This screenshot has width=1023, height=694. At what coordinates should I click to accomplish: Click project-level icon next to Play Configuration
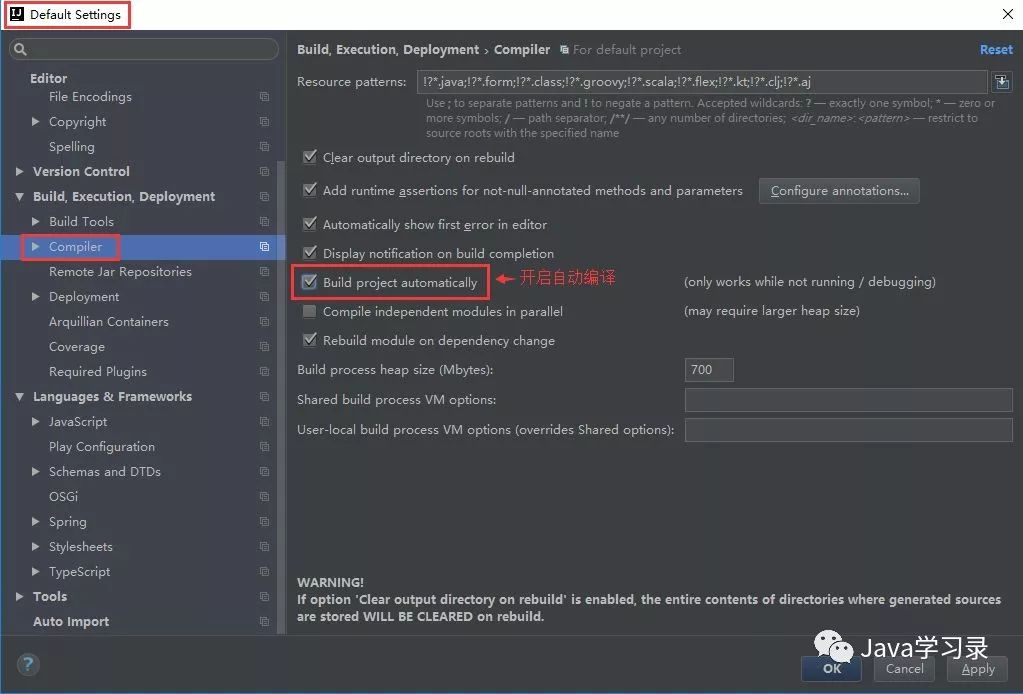click(x=264, y=447)
